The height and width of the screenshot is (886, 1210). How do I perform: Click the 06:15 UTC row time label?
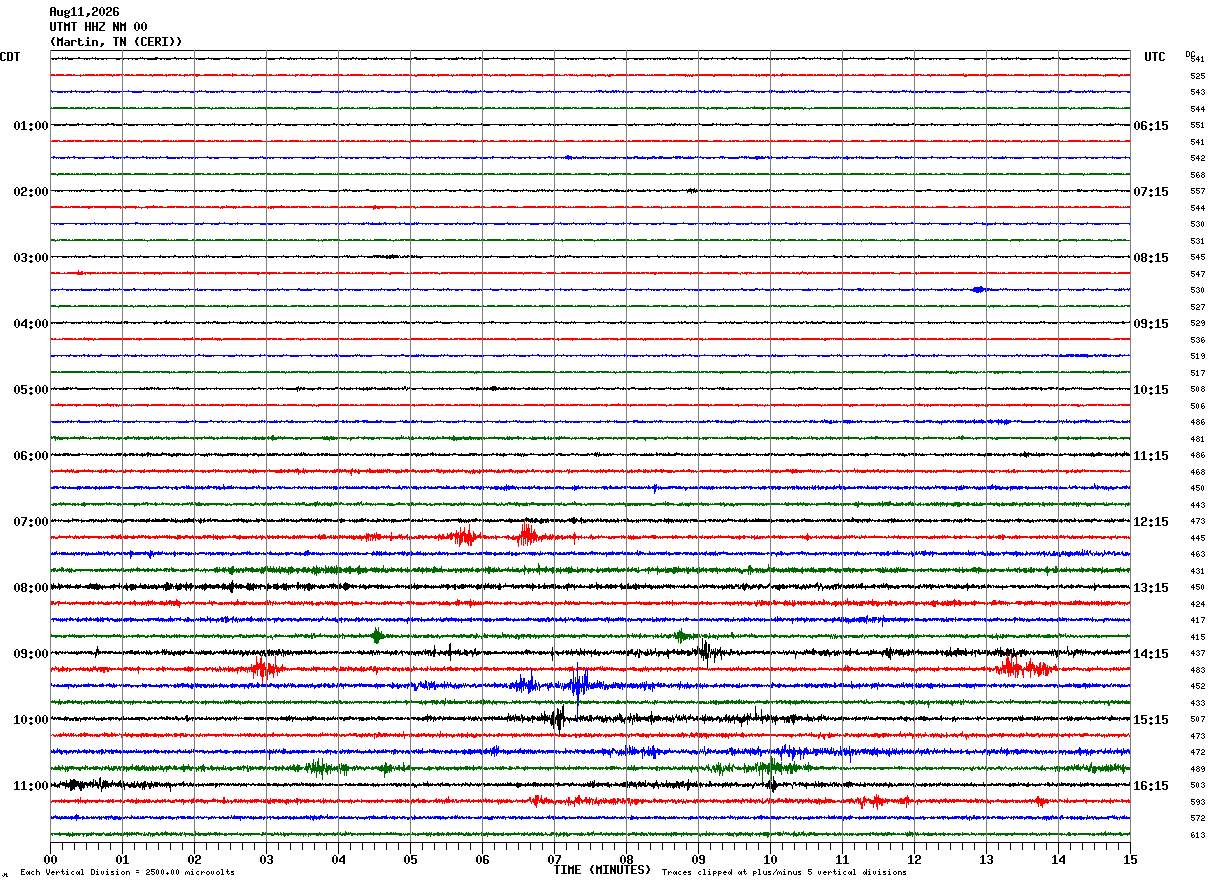(1150, 126)
